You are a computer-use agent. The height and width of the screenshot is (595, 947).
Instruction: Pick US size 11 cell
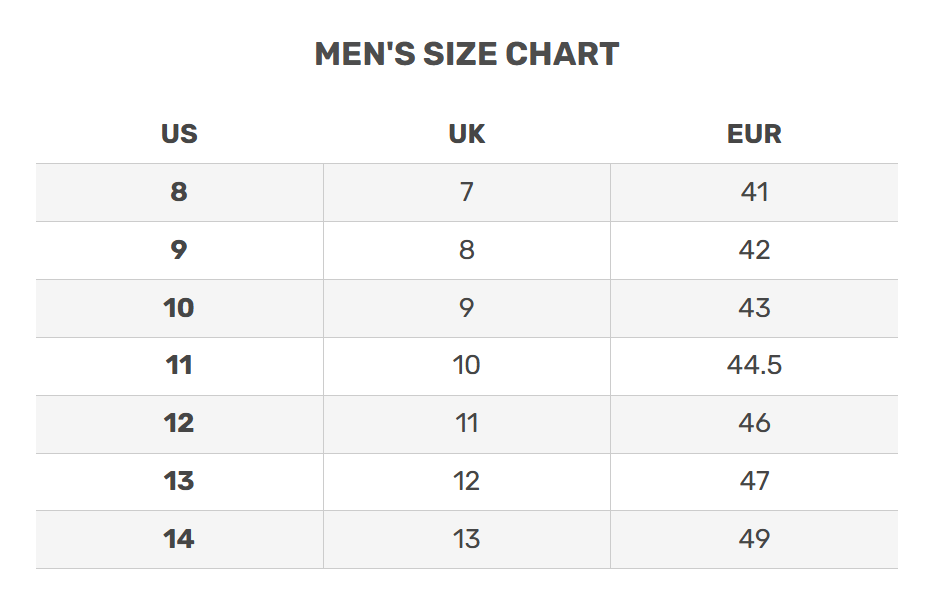click(x=179, y=366)
